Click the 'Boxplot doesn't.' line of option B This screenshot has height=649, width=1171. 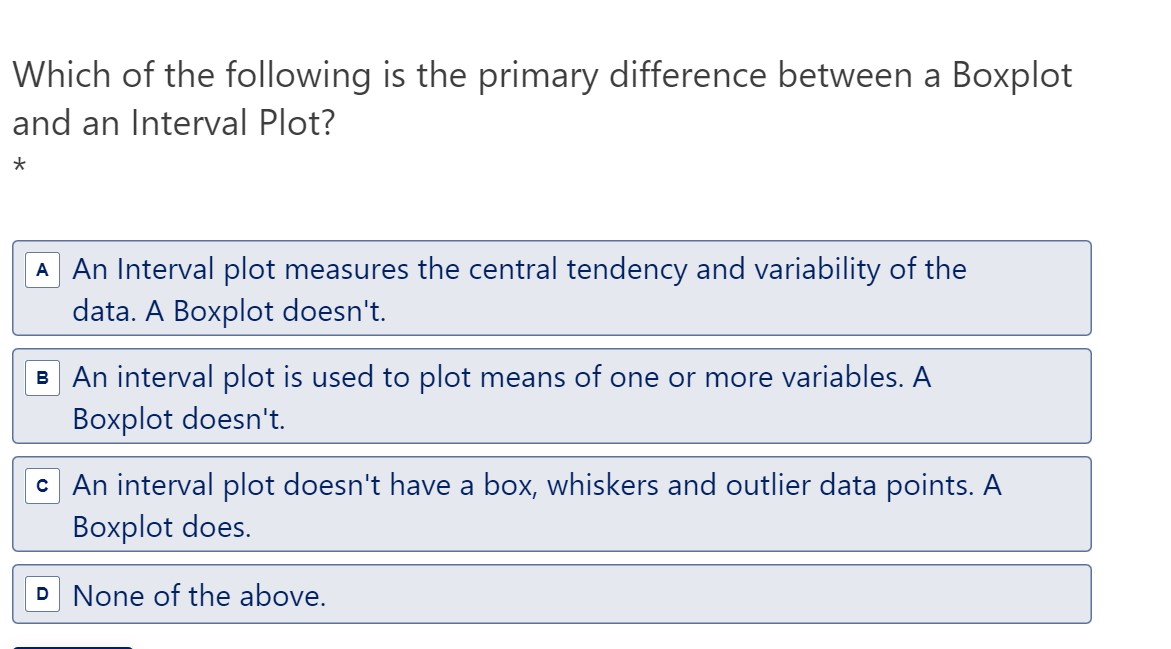(x=178, y=419)
